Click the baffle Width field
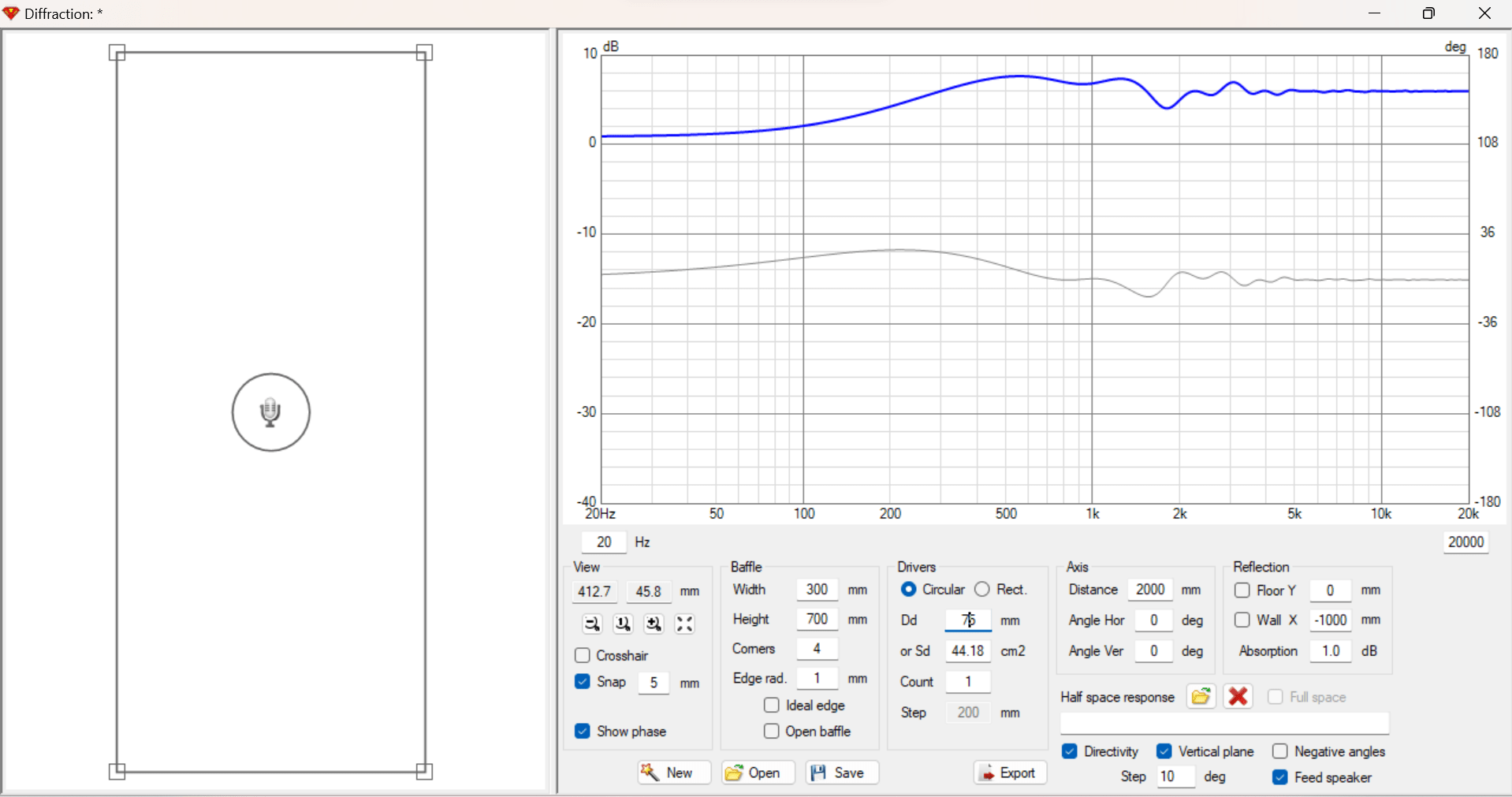1512x797 pixels. pyautogui.click(x=817, y=590)
